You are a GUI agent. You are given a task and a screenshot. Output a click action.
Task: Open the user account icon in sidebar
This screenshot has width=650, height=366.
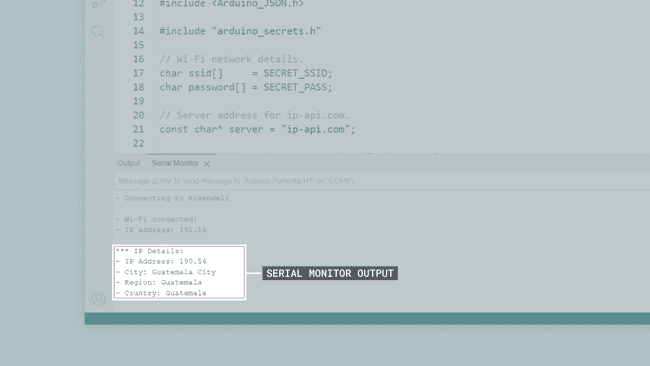click(x=99, y=299)
